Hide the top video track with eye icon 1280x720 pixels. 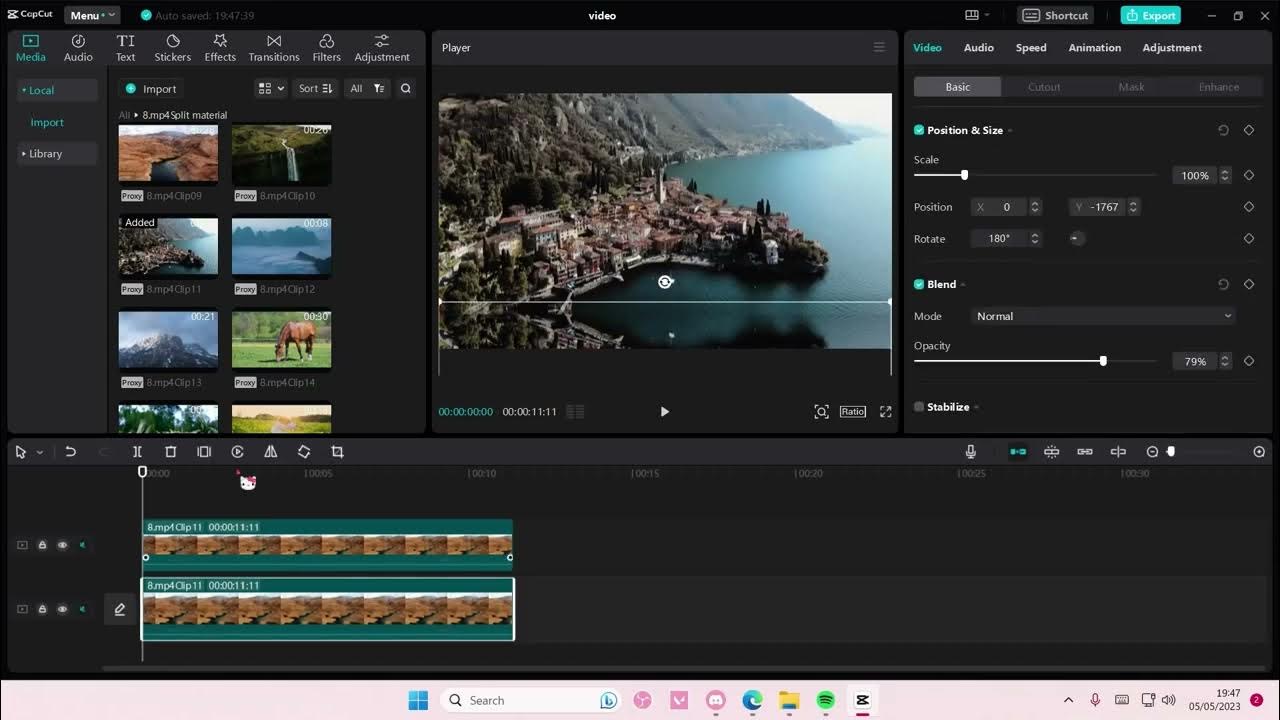pos(62,545)
